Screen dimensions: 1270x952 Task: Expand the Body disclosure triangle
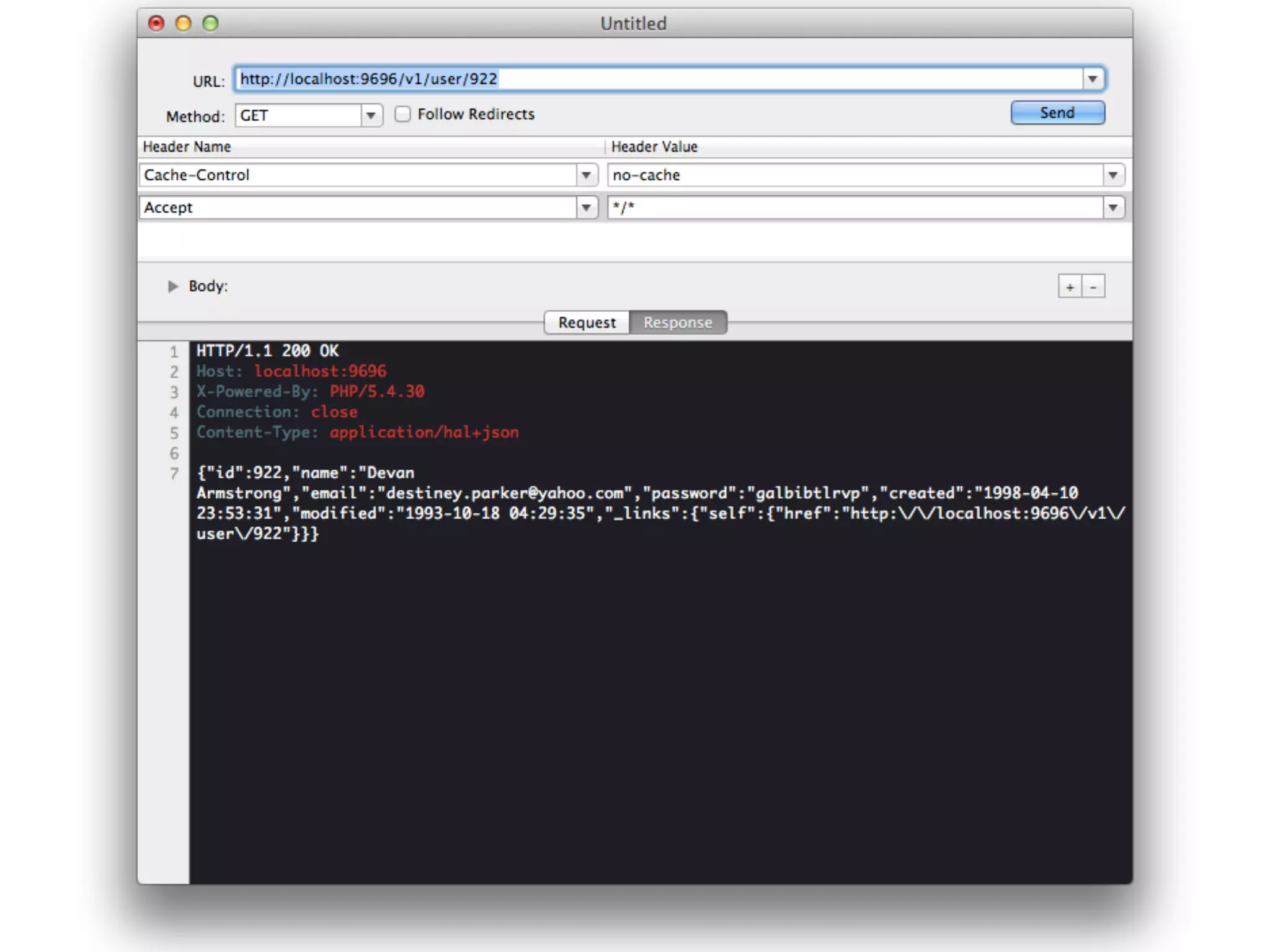click(173, 286)
